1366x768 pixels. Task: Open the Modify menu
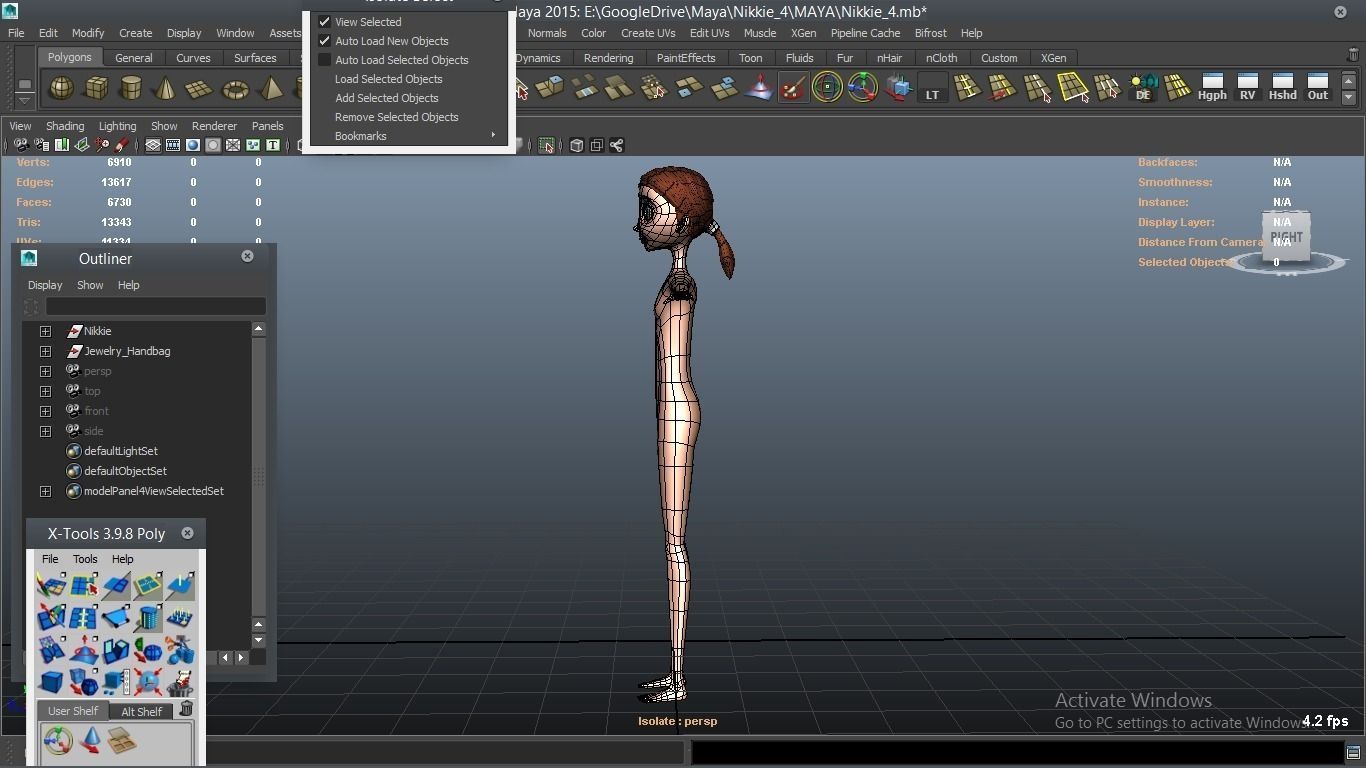[x=87, y=33]
